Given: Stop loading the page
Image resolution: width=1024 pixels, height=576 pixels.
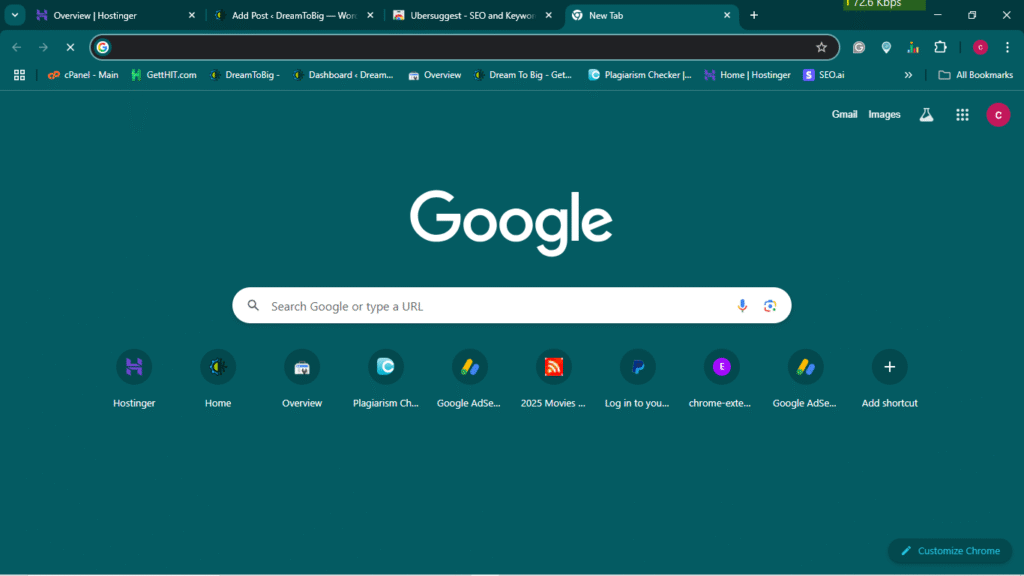Looking at the screenshot, I should pos(70,47).
